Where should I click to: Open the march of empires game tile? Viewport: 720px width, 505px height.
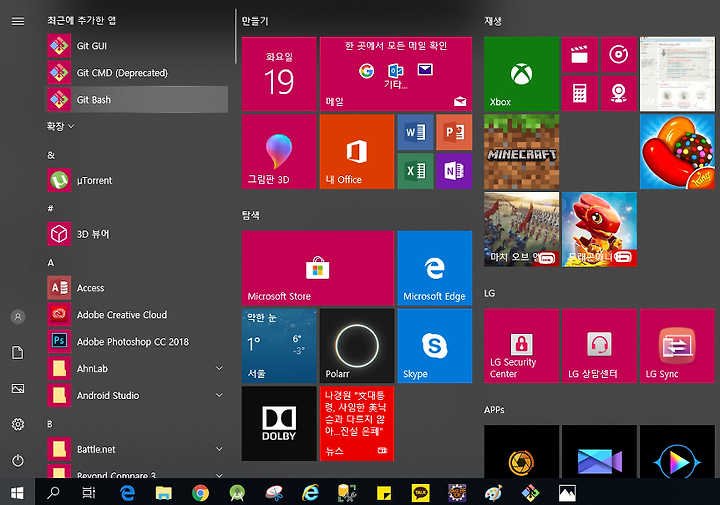pos(522,229)
